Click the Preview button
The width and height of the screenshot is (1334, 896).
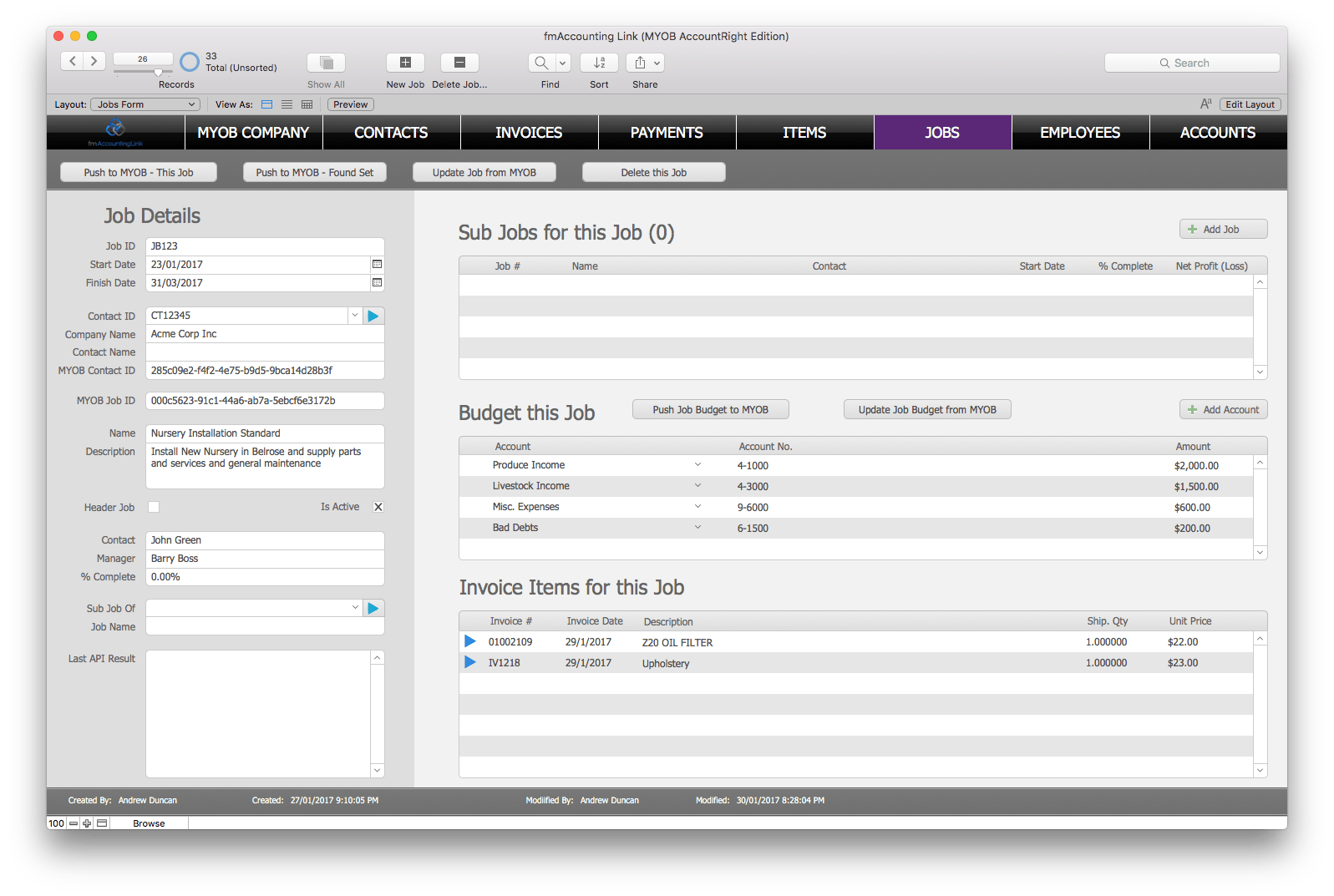coord(351,104)
